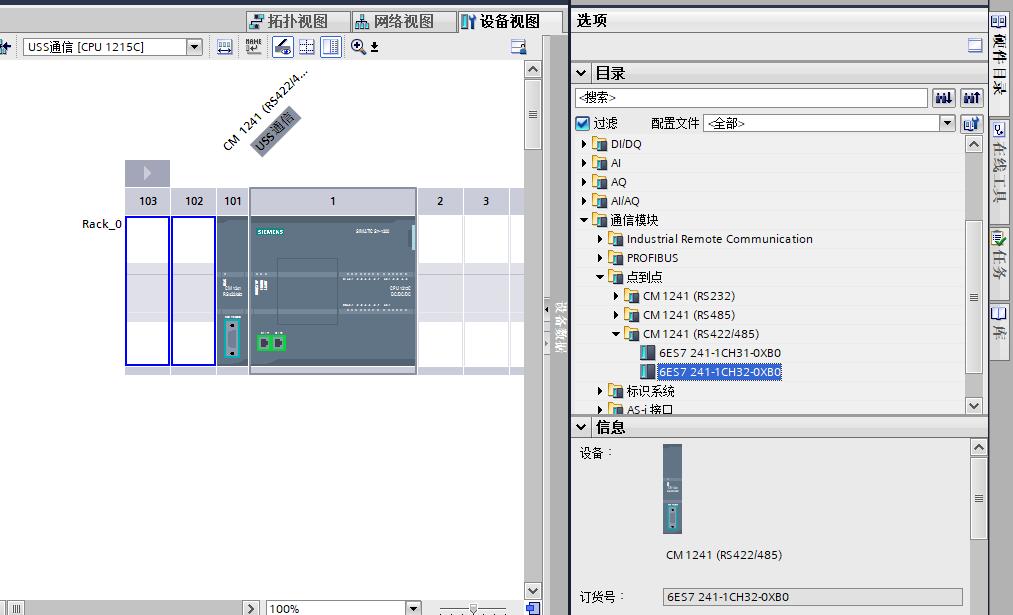Screen dimensions: 1013x615
Task: Collapse the 信息 section chevron
Action: click(x=581, y=427)
